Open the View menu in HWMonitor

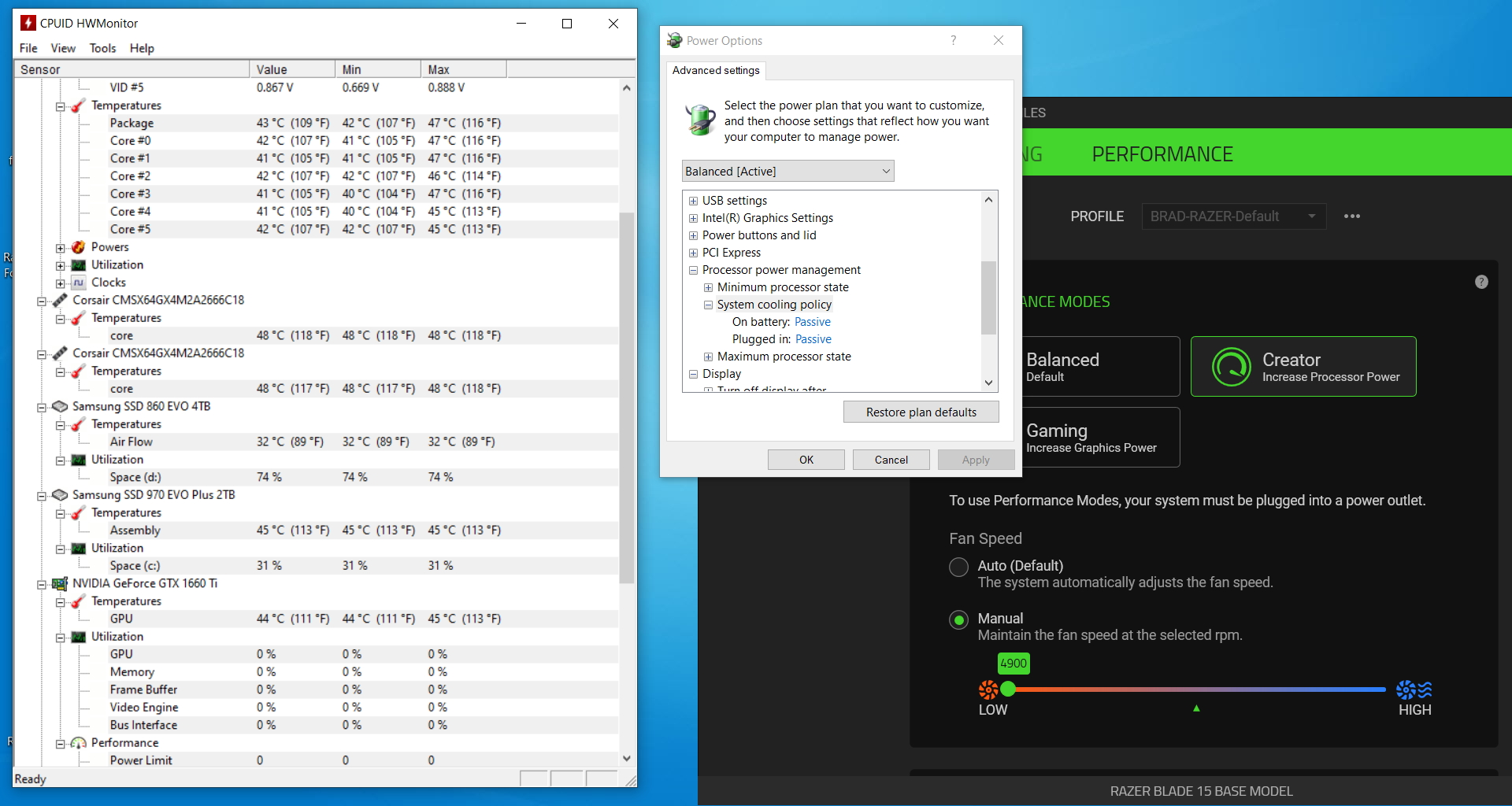[x=63, y=48]
